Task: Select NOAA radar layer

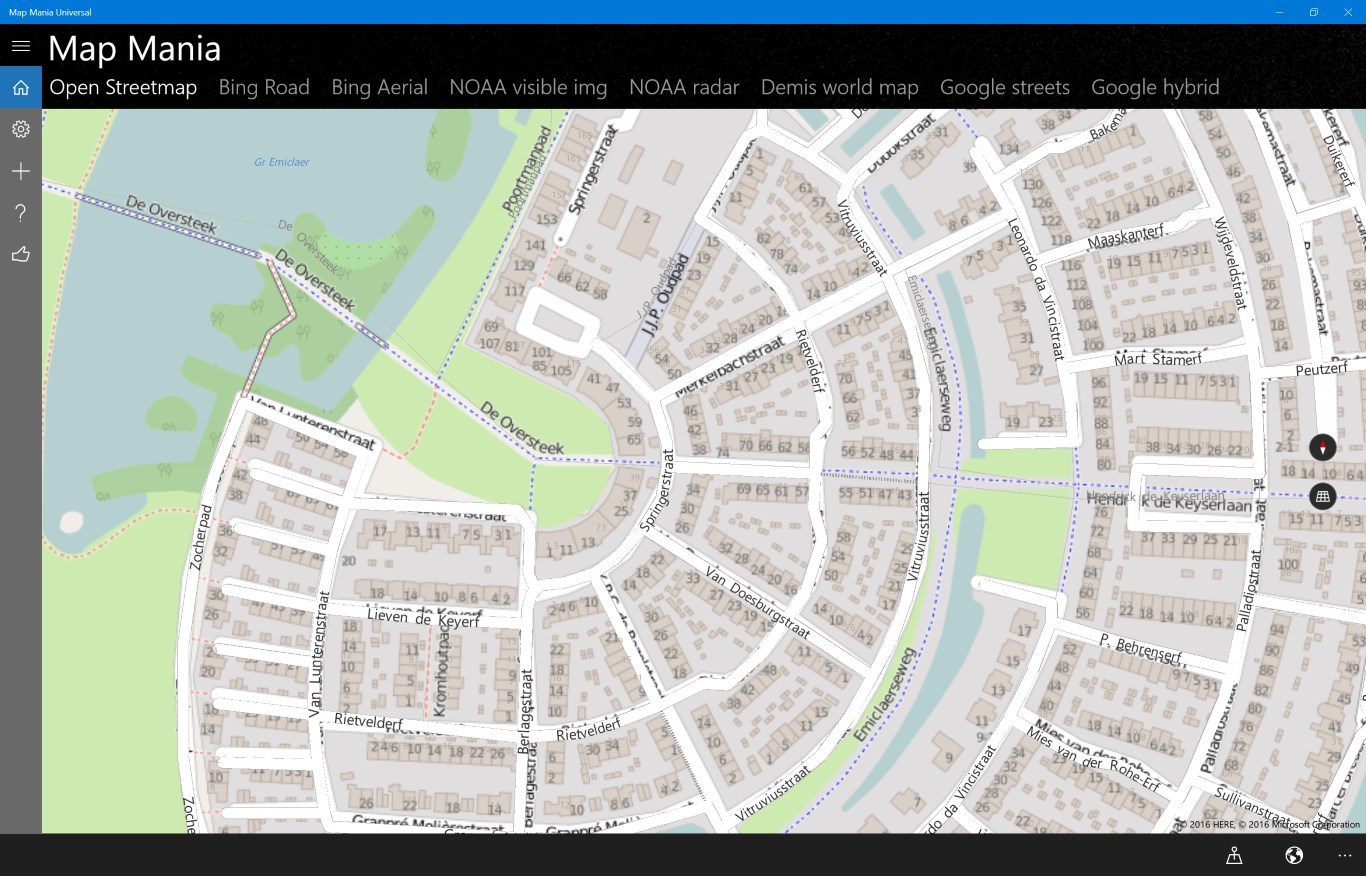Action: (684, 87)
